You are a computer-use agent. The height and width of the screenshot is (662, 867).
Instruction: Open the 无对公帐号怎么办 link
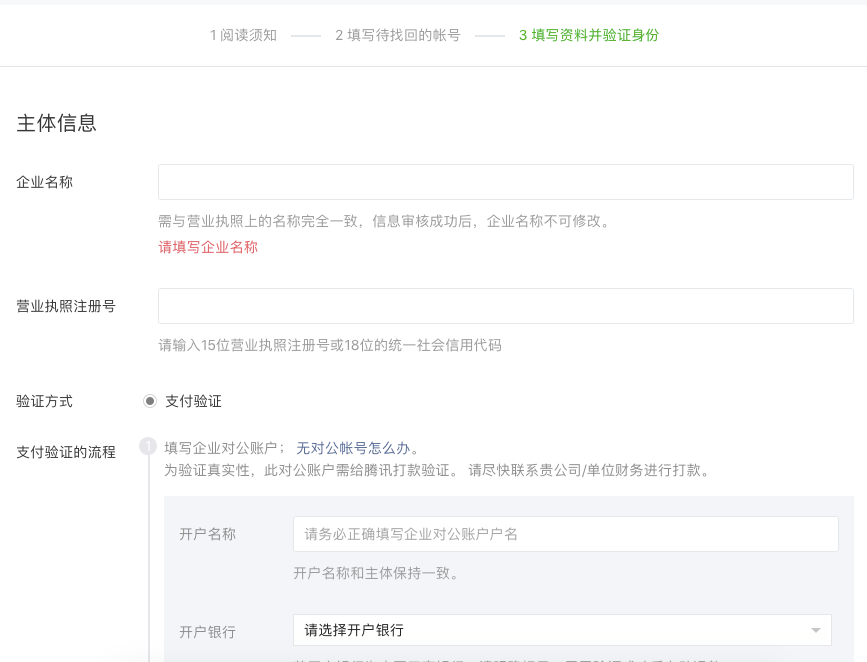pyautogui.click(x=353, y=448)
